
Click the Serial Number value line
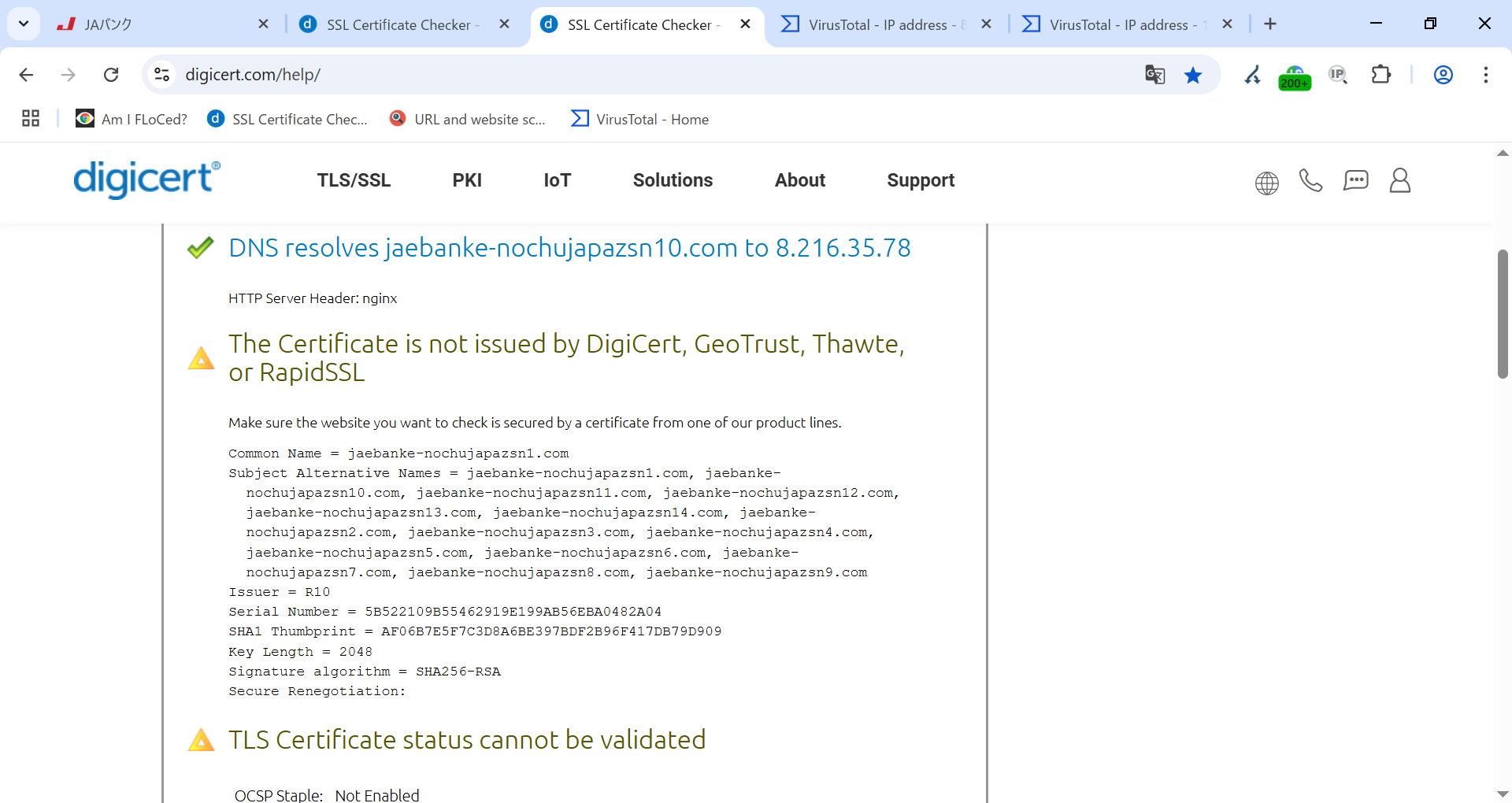coord(445,612)
